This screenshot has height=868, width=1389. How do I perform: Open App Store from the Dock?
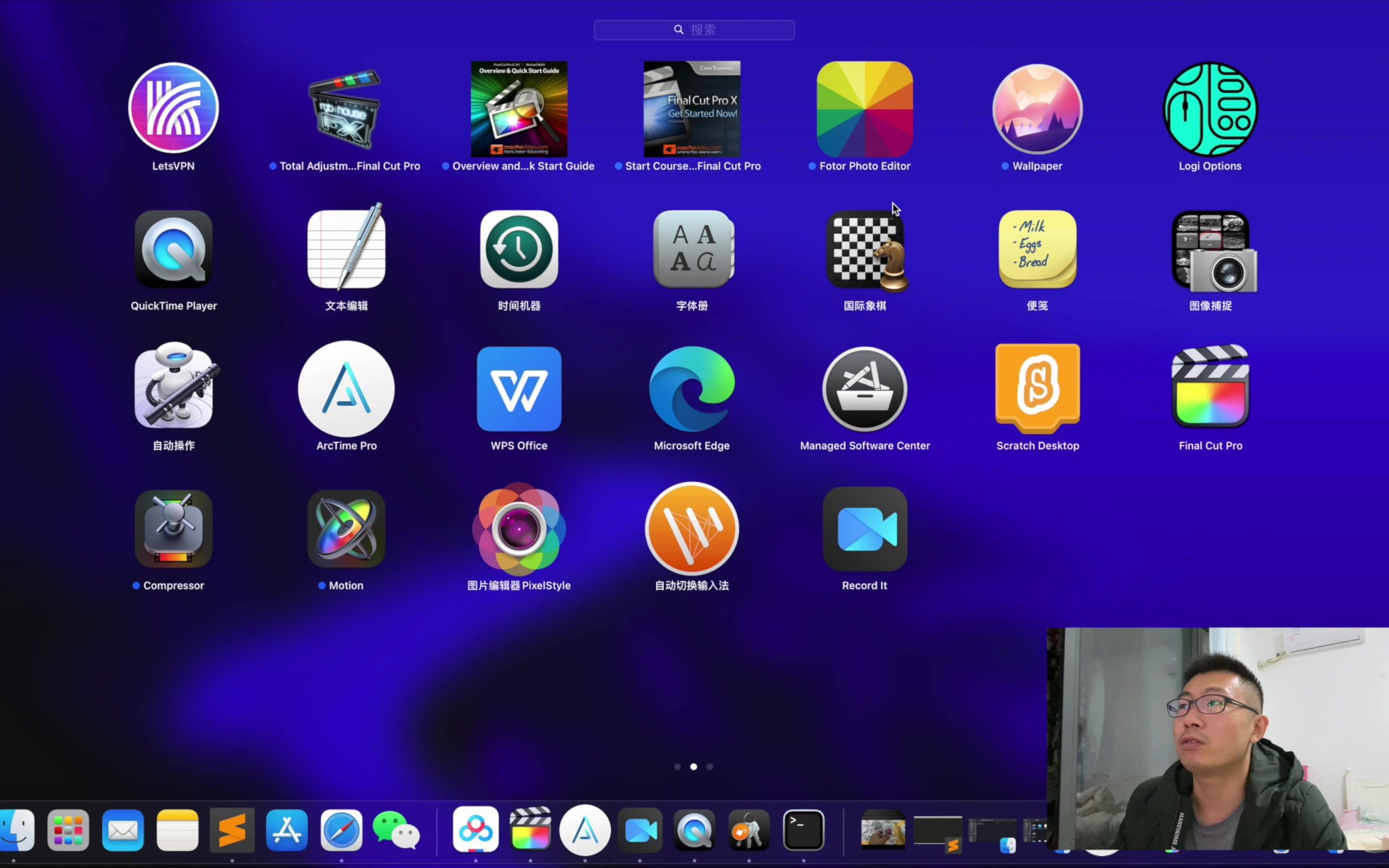point(287,830)
